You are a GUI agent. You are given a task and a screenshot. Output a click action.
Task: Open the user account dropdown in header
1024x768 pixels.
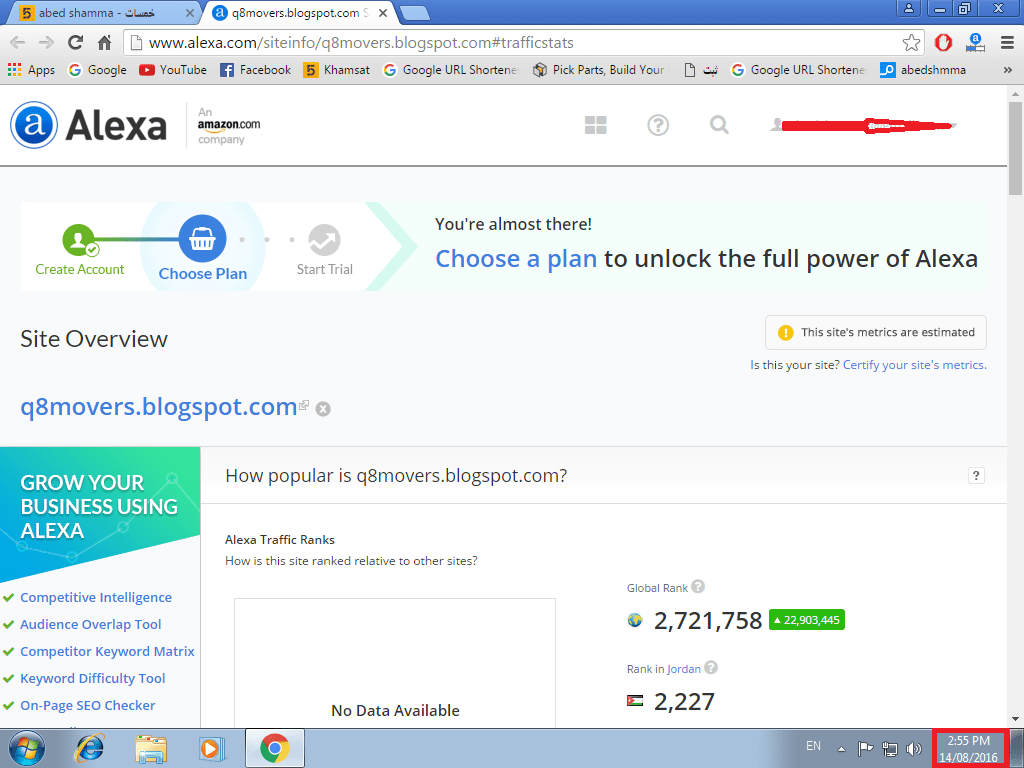pyautogui.click(x=863, y=125)
